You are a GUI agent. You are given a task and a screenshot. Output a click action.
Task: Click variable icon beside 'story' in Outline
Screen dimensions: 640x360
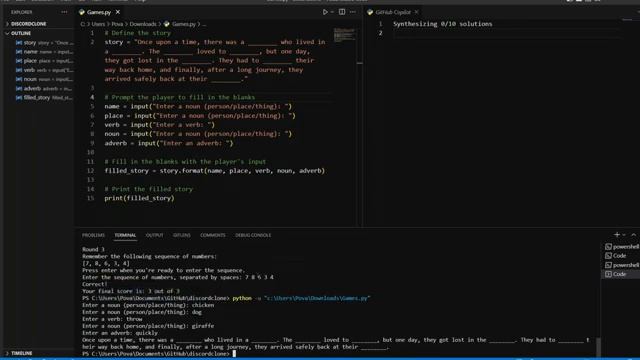(x=19, y=42)
